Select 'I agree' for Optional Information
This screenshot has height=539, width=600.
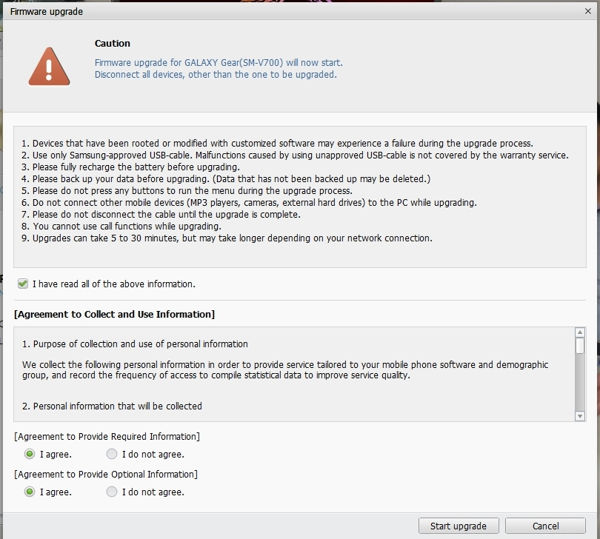(x=29, y=492)
